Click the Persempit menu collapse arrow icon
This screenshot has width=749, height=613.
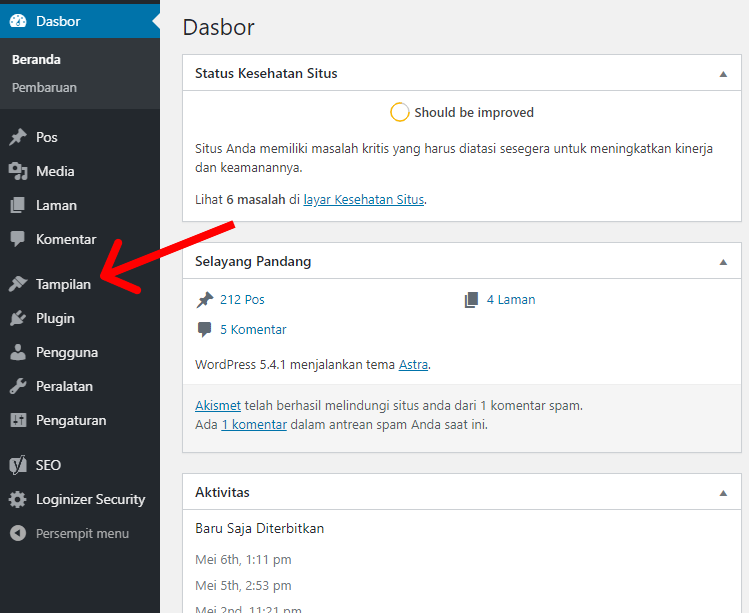(18, 533)
